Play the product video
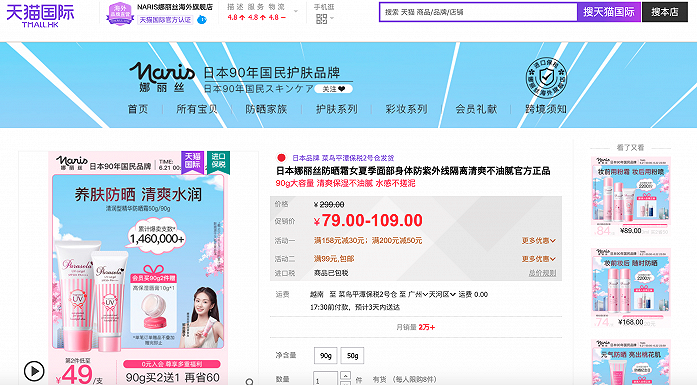697x391 pixels. [34, 371]
